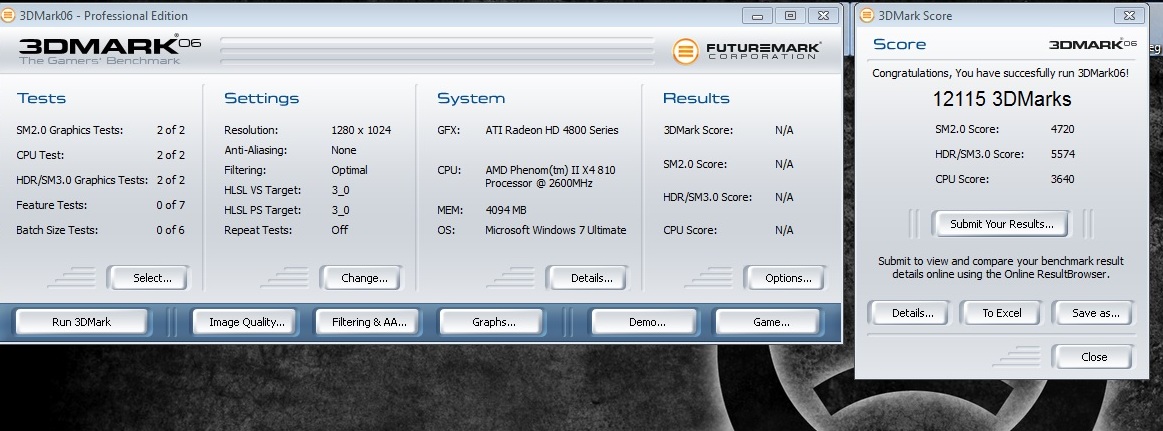This screenshot has height=431, width=1163.
Task: Click CPU Score value 3640
Action: point(1062,179)
